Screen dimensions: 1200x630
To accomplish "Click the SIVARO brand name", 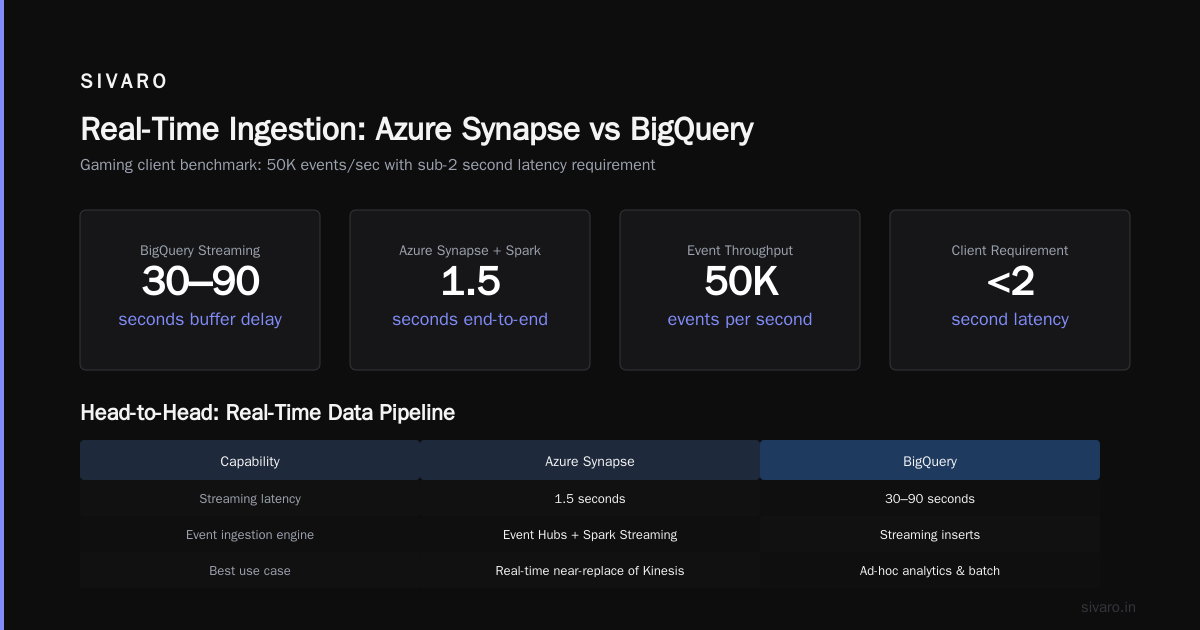I will coord(124,82).
